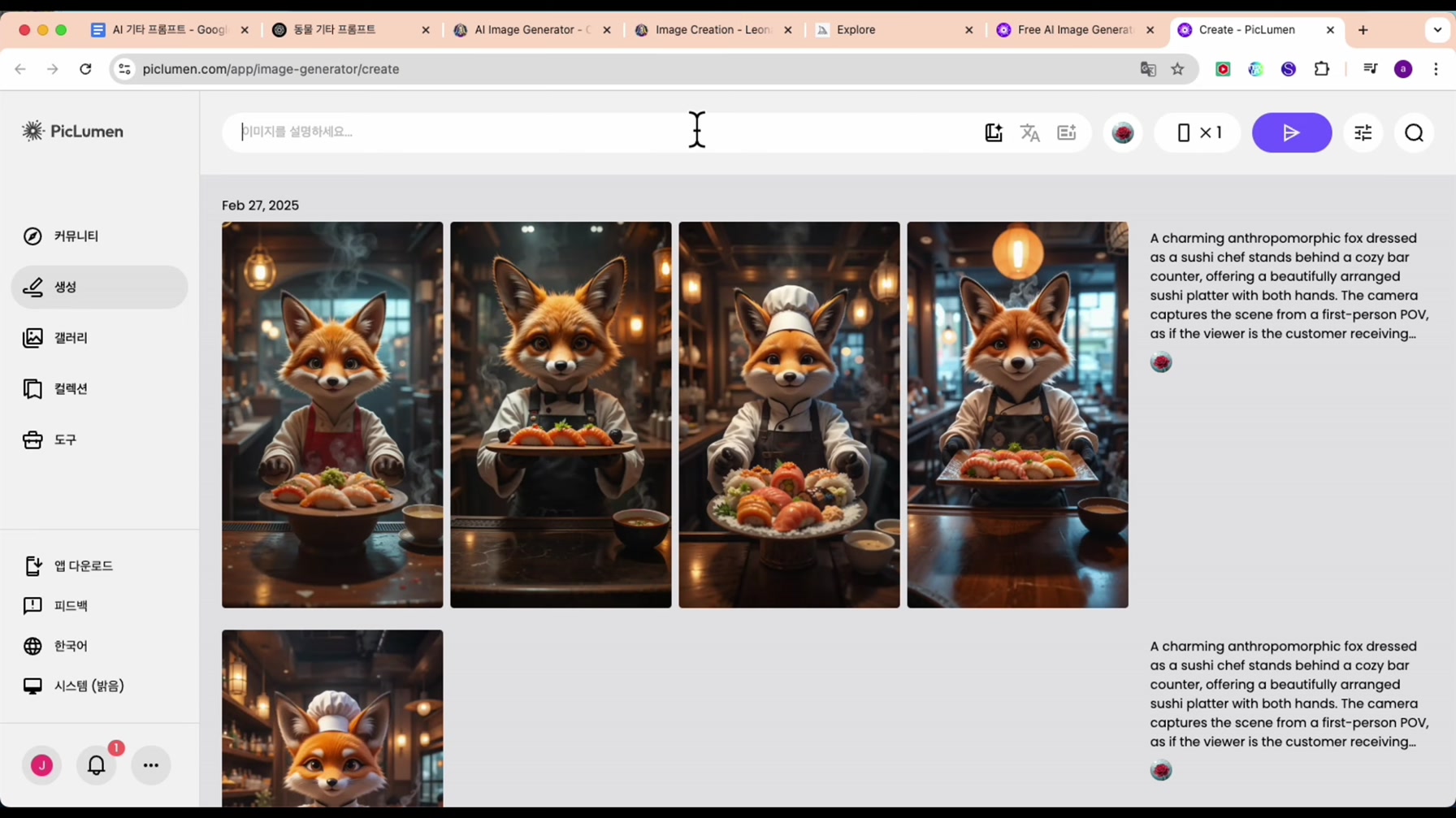Click the teal globe extension icon

click(1256, 69)
